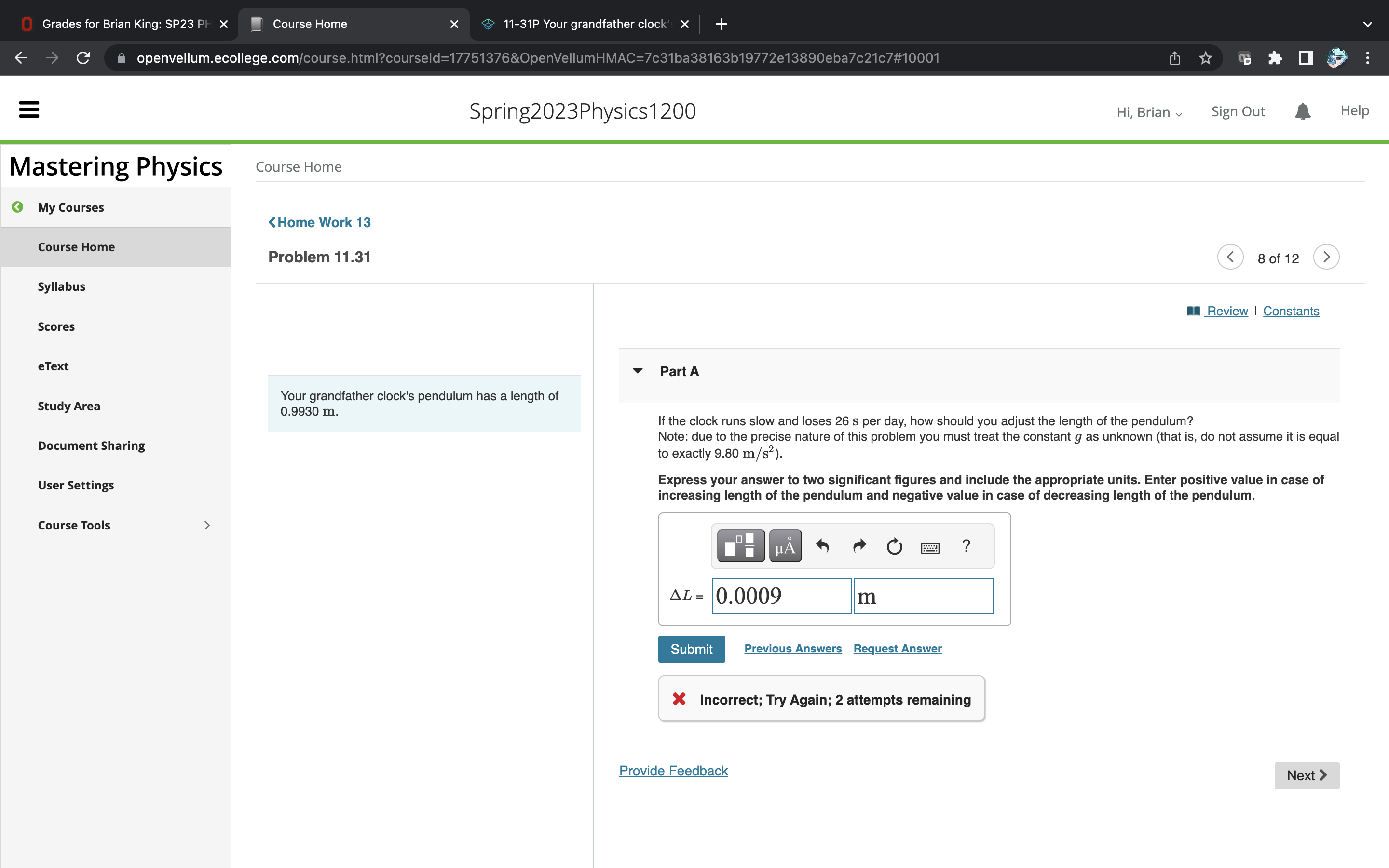
Task: Click the ΔL value input field
Action: 781,596
